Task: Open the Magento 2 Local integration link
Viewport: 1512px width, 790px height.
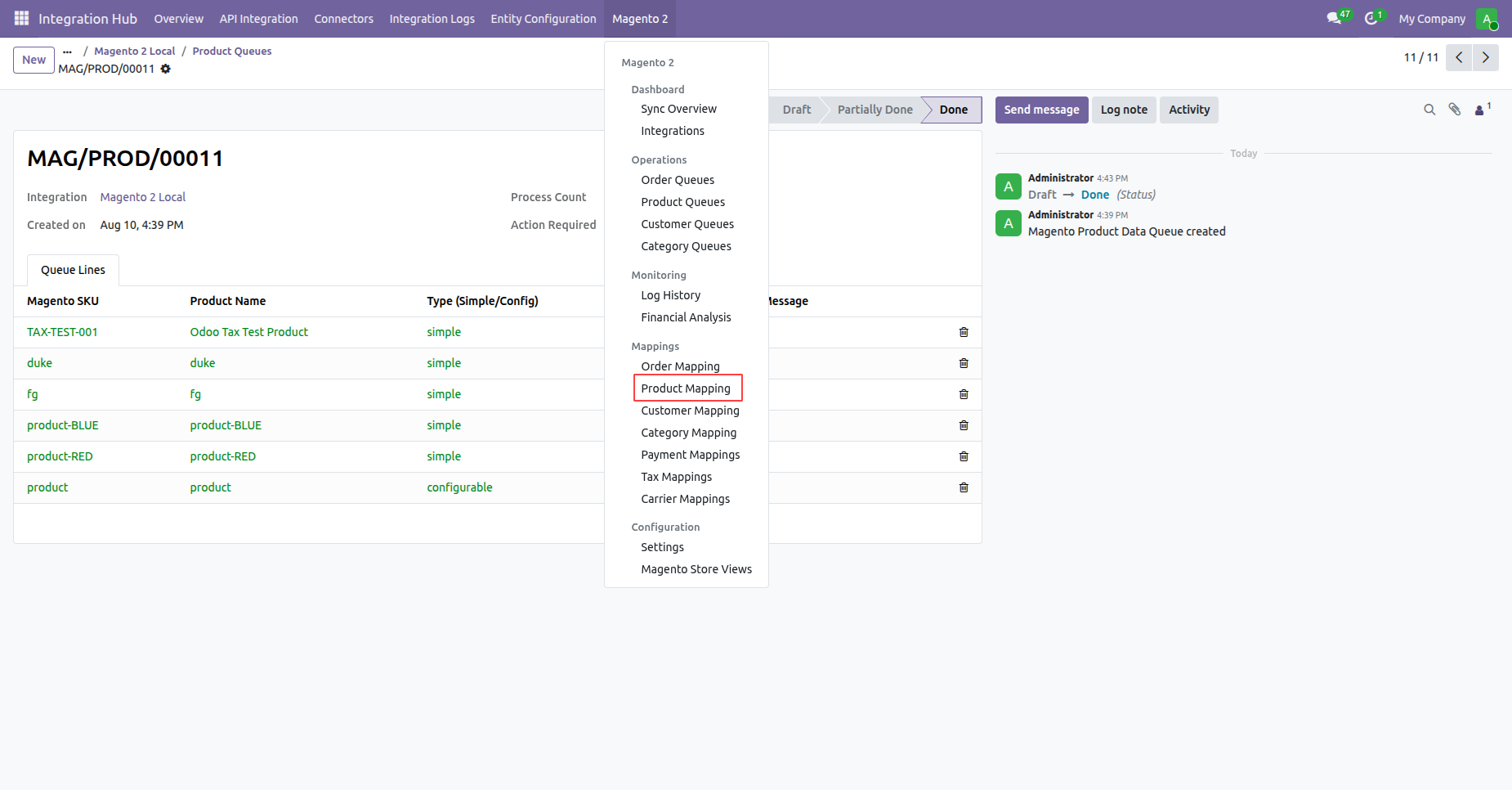Action: click(143, 197)
